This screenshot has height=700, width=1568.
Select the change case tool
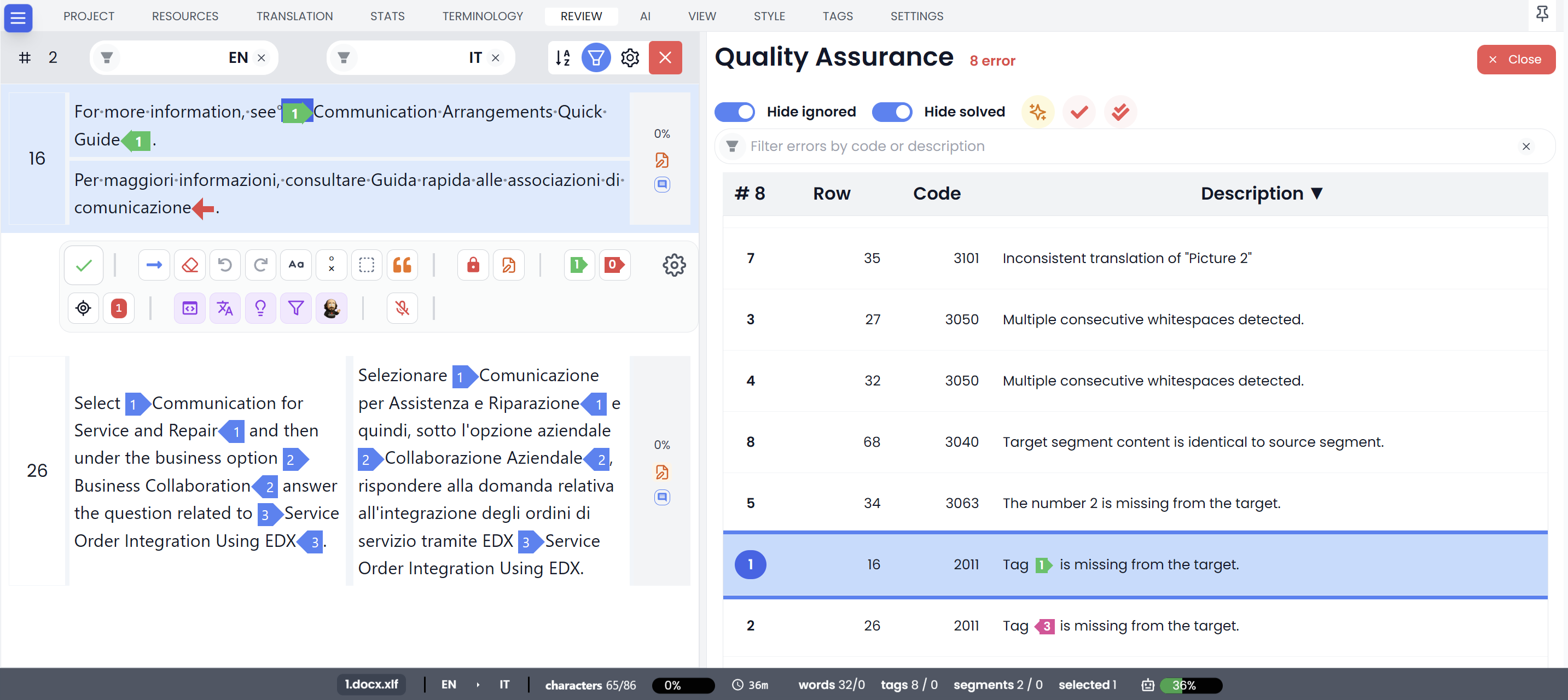pos(295,265)
